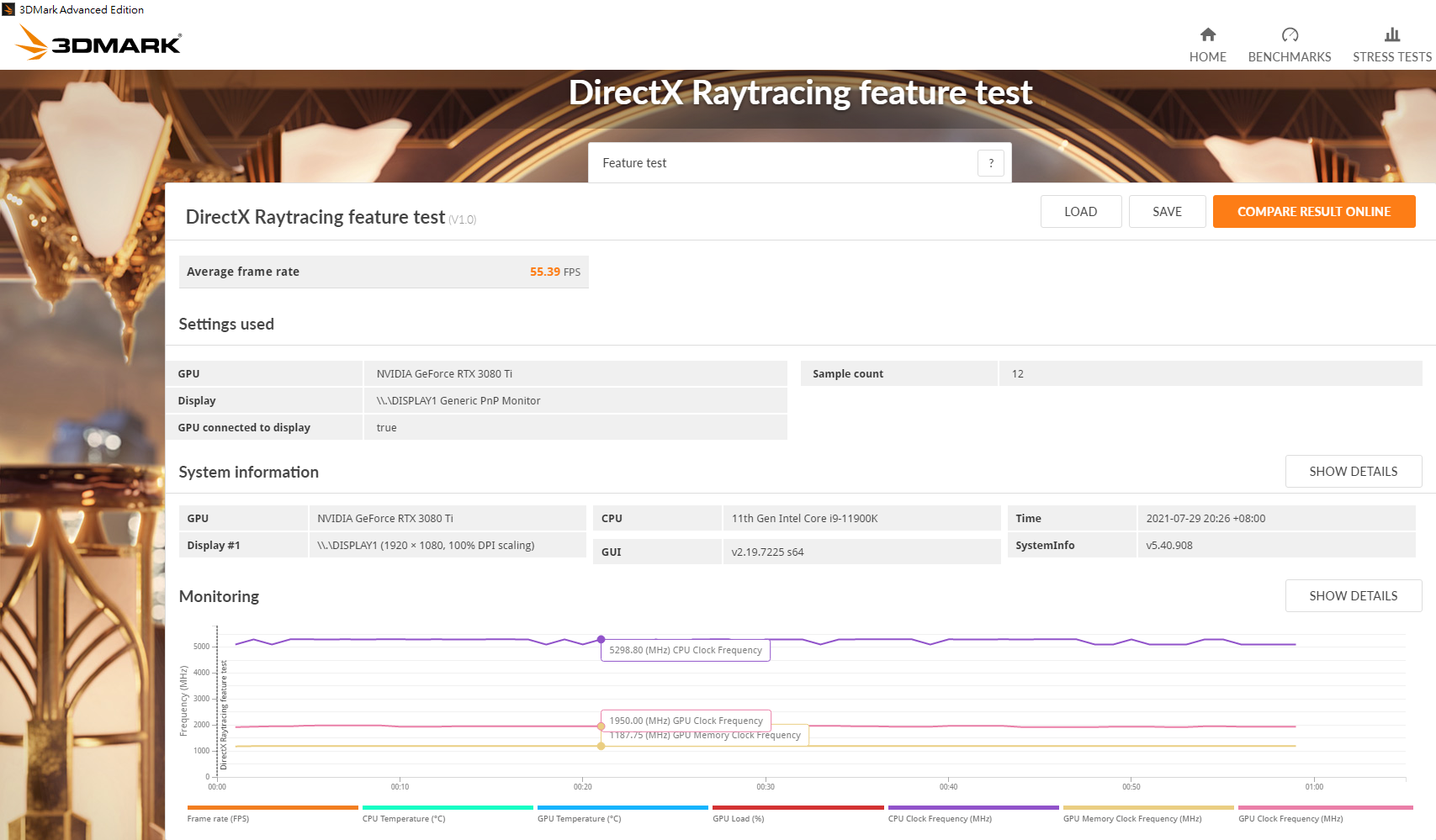Click the 3DMark title bar app icon

8,9
